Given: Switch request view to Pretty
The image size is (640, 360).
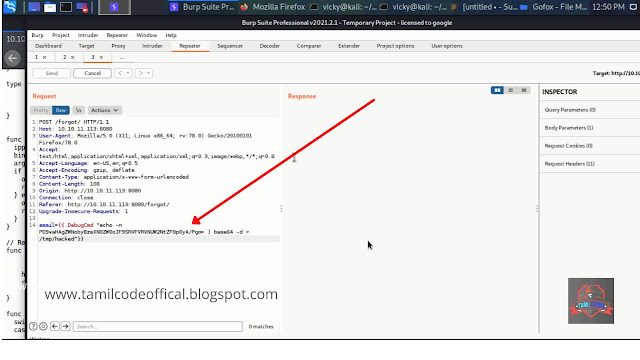Looking at the screenshot, I should click(41, 110).
